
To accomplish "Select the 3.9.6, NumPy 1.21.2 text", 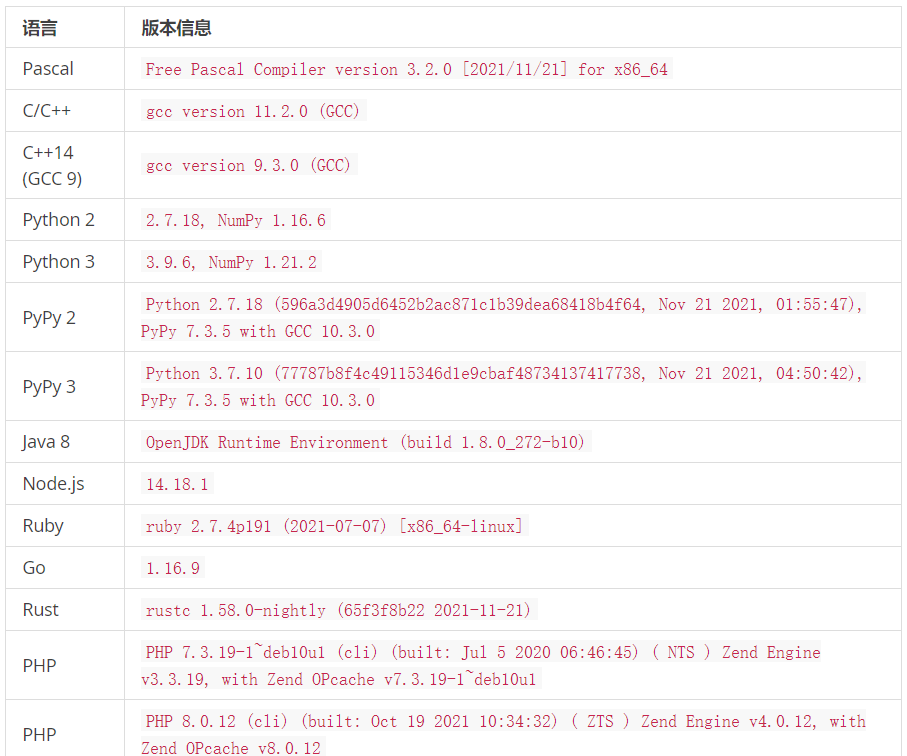I will [231, 262].
